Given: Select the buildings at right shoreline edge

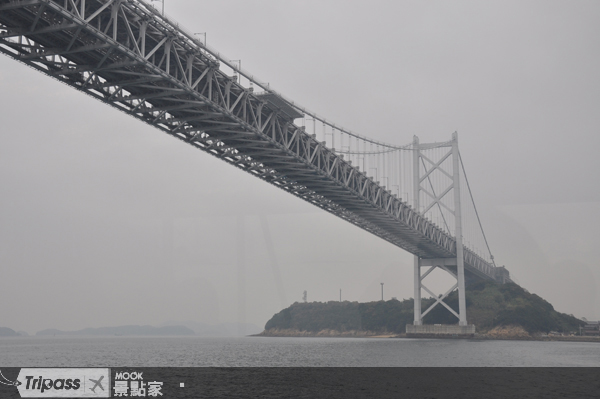Looking at the screenshot, I should [x=590, y=327].
